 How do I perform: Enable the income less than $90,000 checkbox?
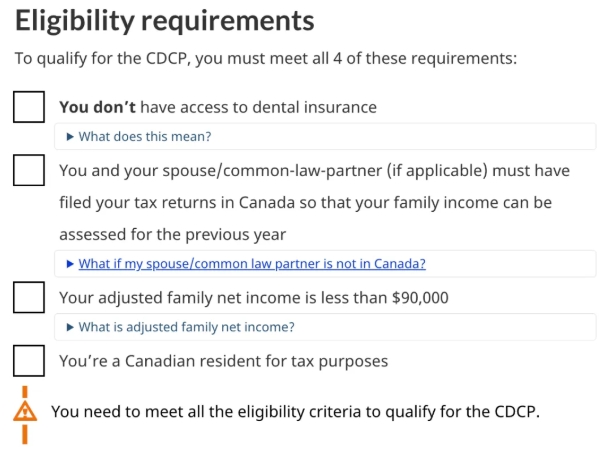pos(29,297)
